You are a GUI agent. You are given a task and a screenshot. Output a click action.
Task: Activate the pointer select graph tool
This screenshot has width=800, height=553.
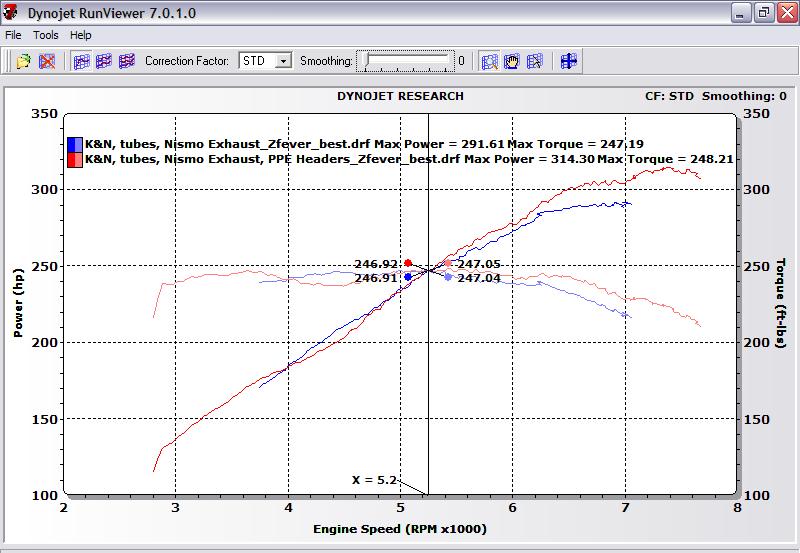tap(534, 61)
